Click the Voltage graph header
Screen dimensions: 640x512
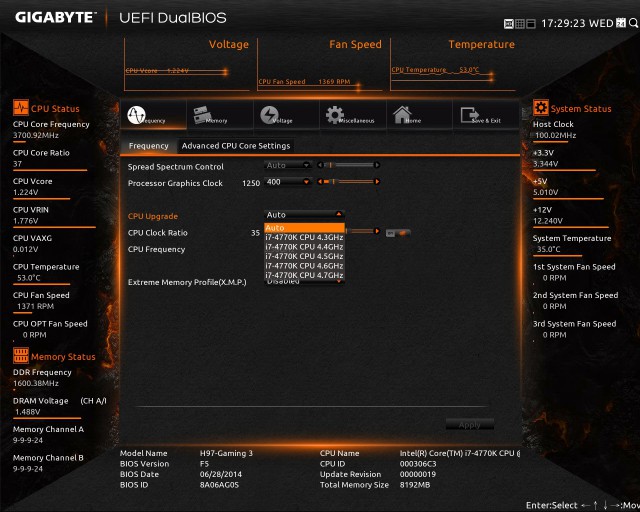pyautogui.click(x=229, y=44)
